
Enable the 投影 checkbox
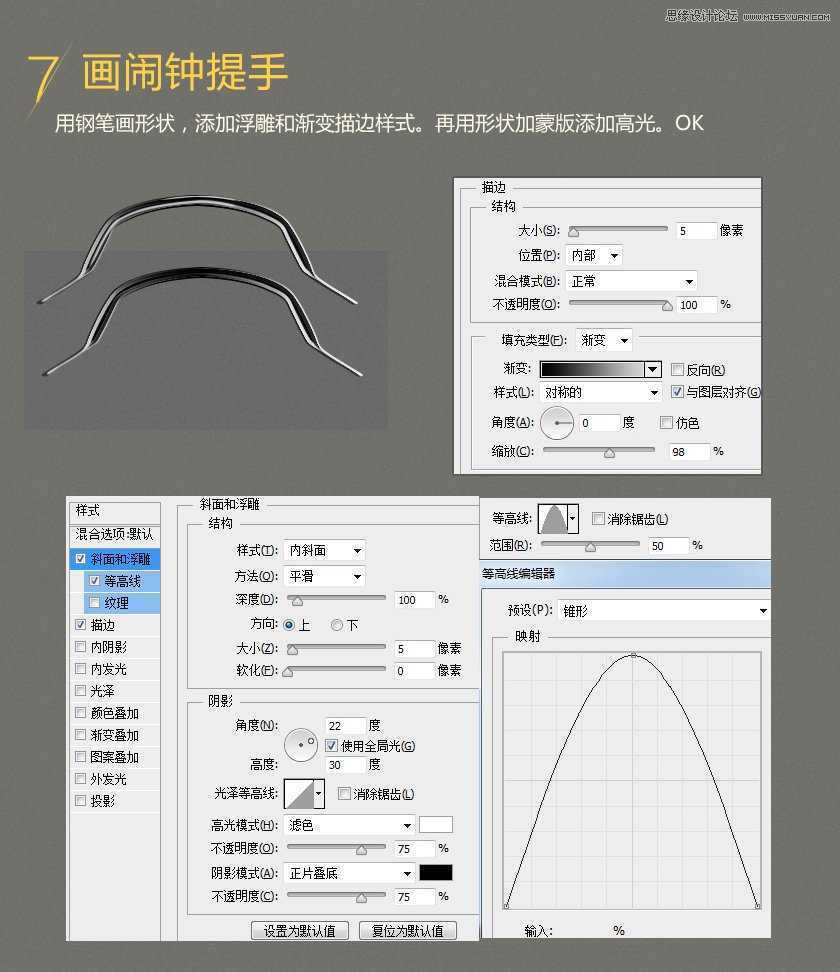tap(80, 800)
